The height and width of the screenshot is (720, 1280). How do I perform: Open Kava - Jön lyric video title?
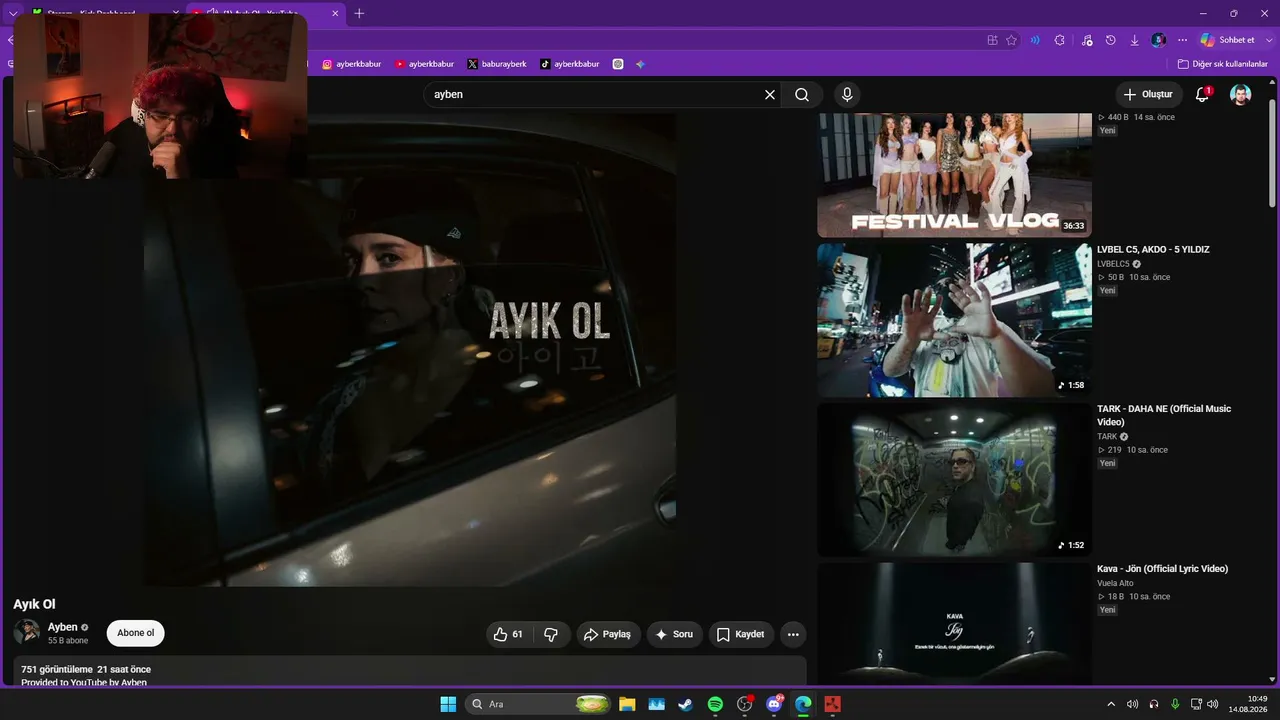click(x=1162, y=569)
